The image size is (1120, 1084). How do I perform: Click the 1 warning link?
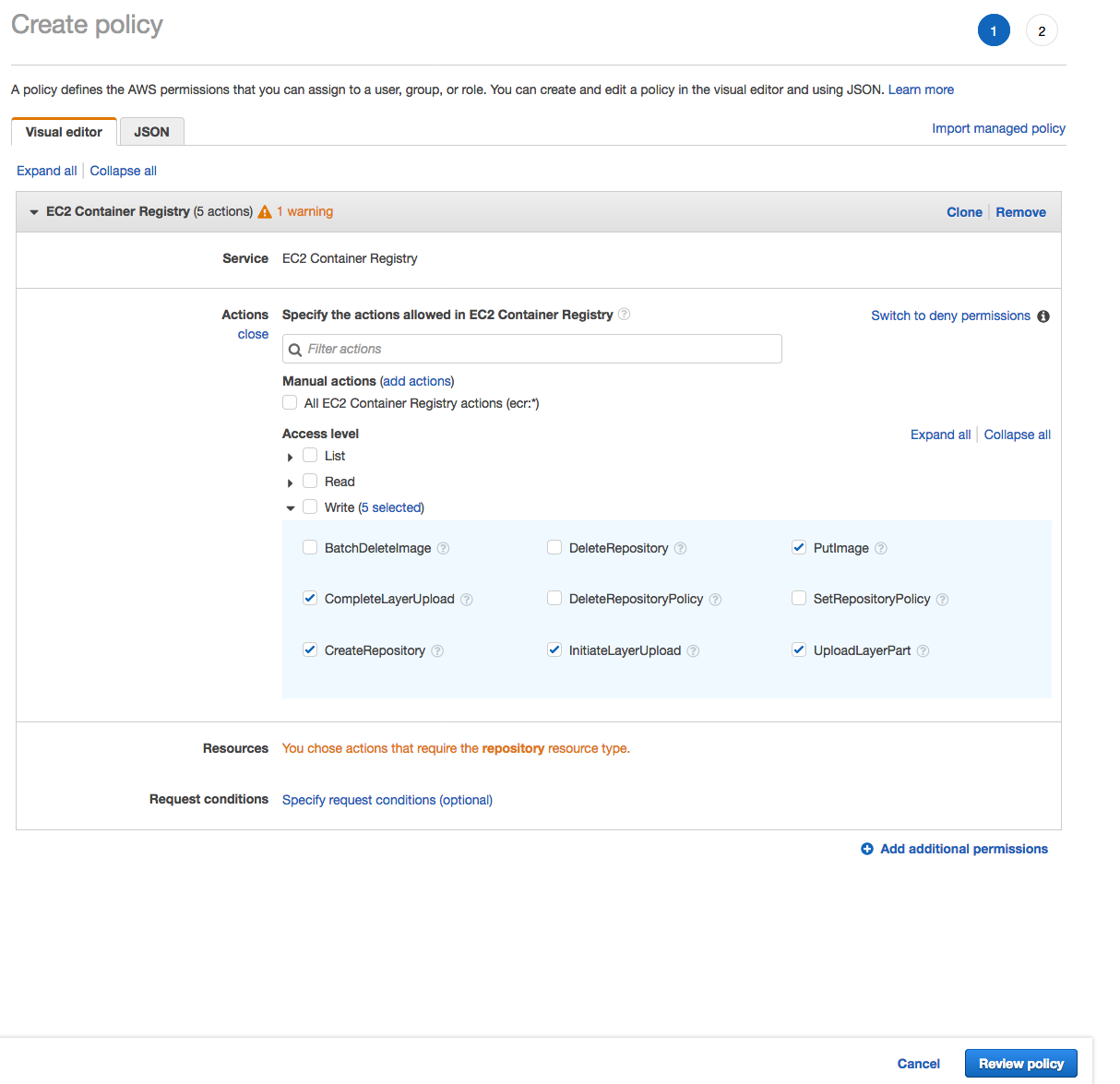[304, 211]
